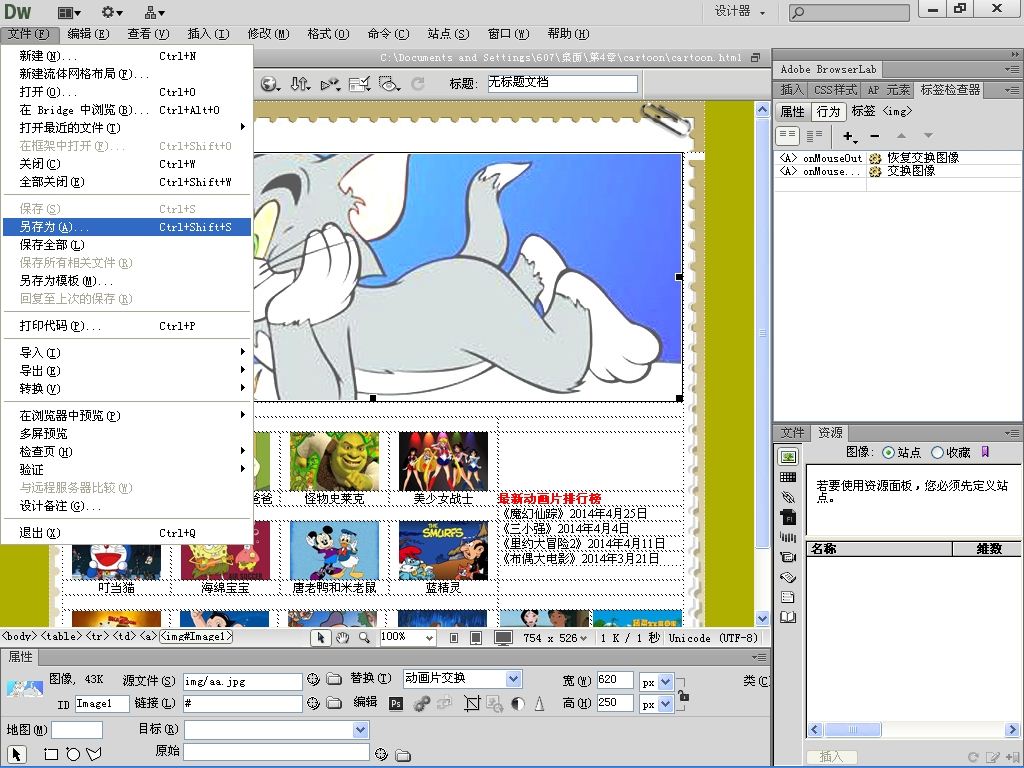This screenshot has height=768, width=1024.
Task: Switch to tablet-size window preview icon
Action: 476,638
